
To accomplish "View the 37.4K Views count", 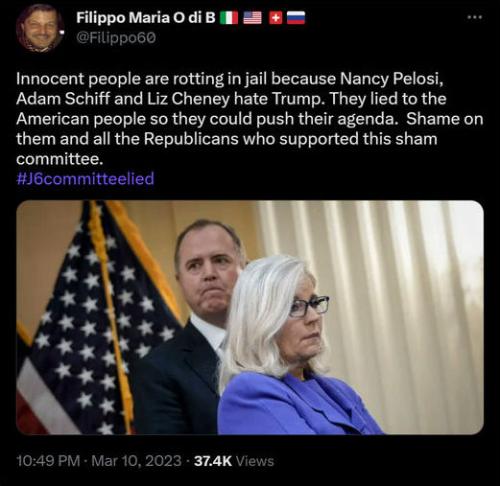I will pos(234,461).
